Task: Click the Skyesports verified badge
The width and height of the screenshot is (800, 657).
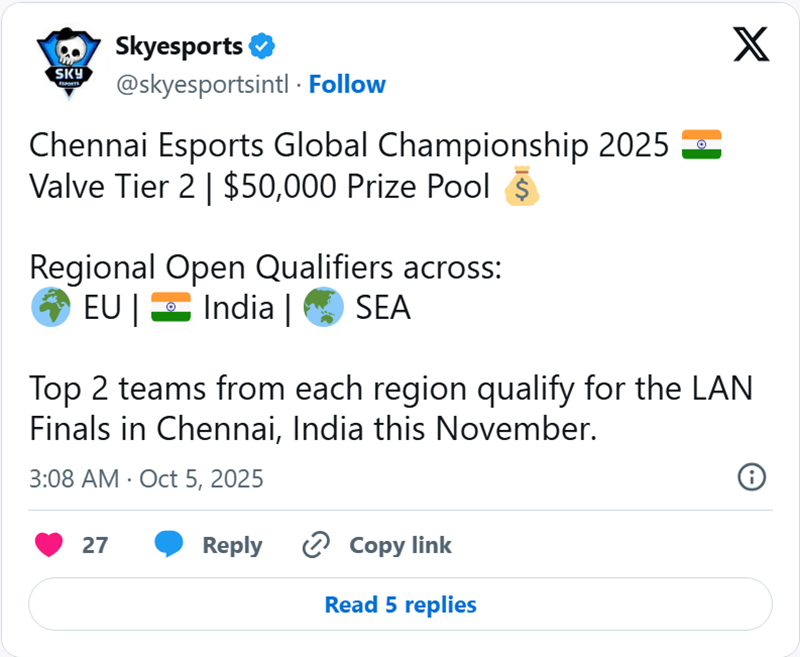Action: click(262, 45)
